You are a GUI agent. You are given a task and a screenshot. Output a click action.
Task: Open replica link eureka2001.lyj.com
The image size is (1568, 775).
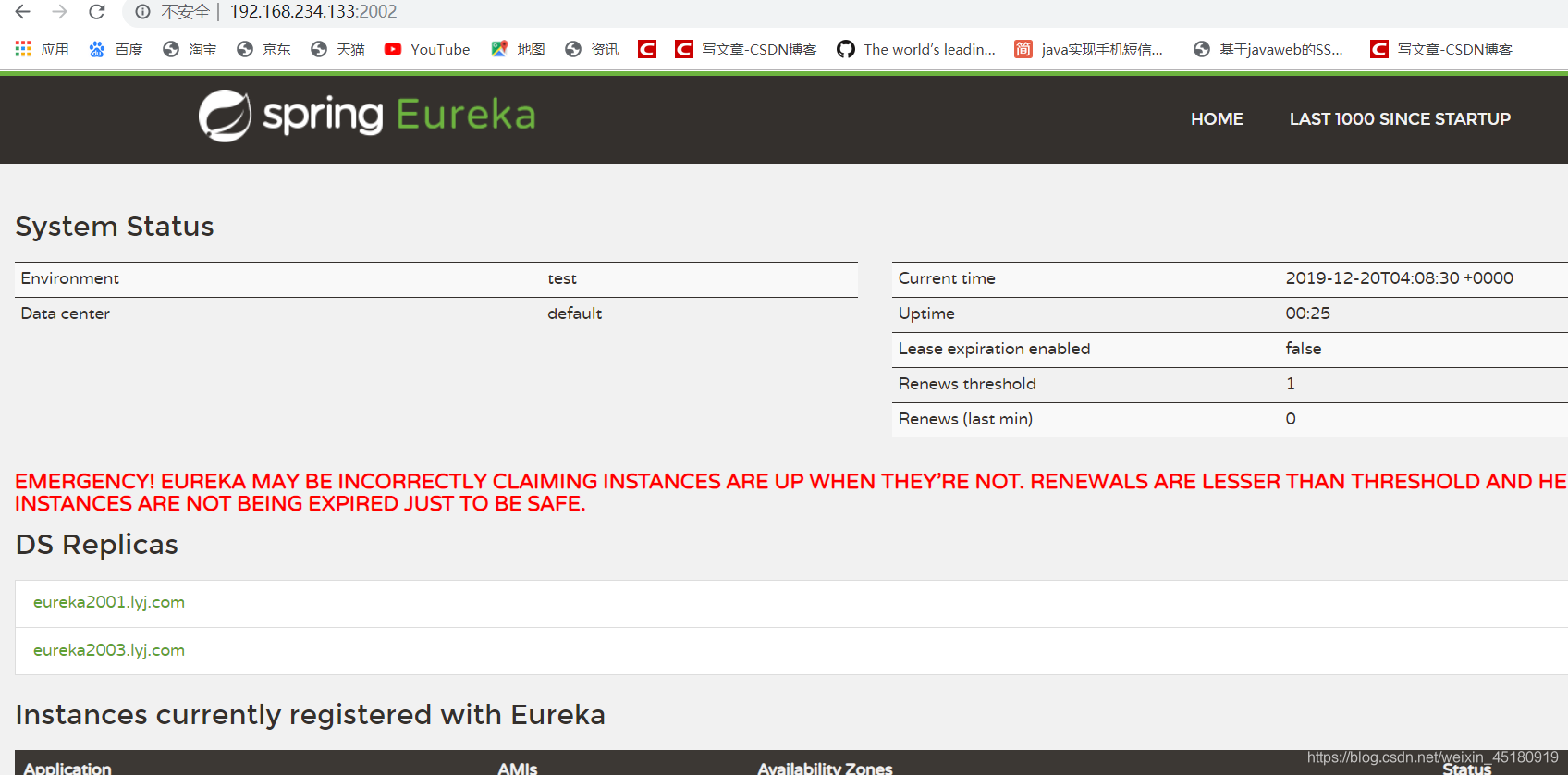(109, 602)
